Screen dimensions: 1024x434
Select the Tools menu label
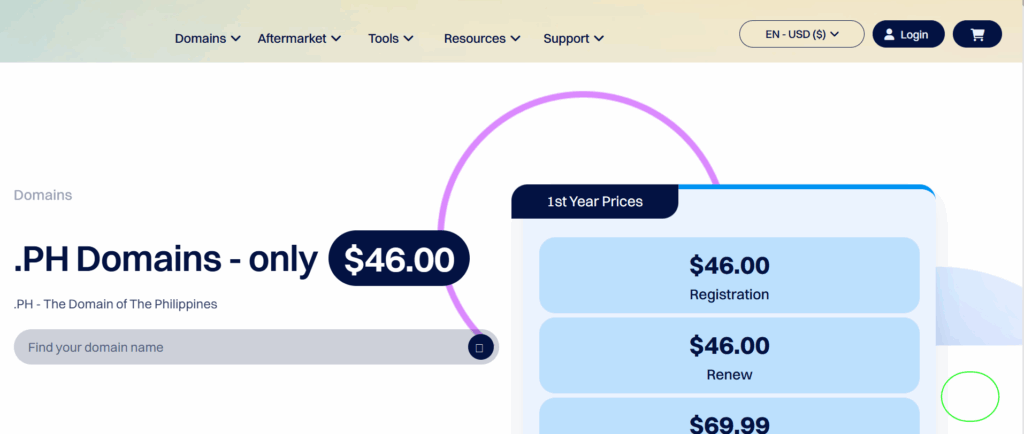click(x=383, y=39)
